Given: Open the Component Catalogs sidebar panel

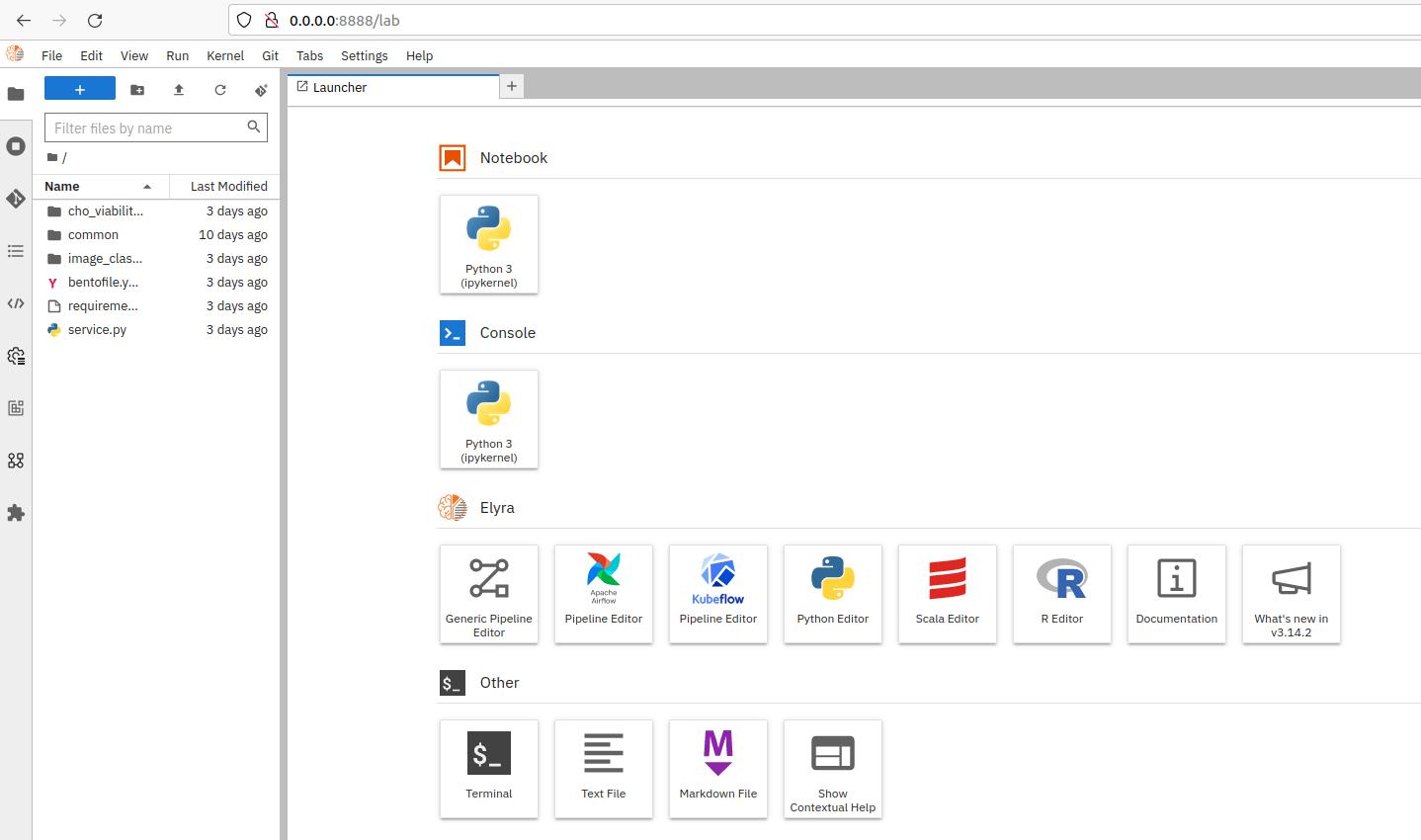Looking at the screenshot, I should click(16, 461).
